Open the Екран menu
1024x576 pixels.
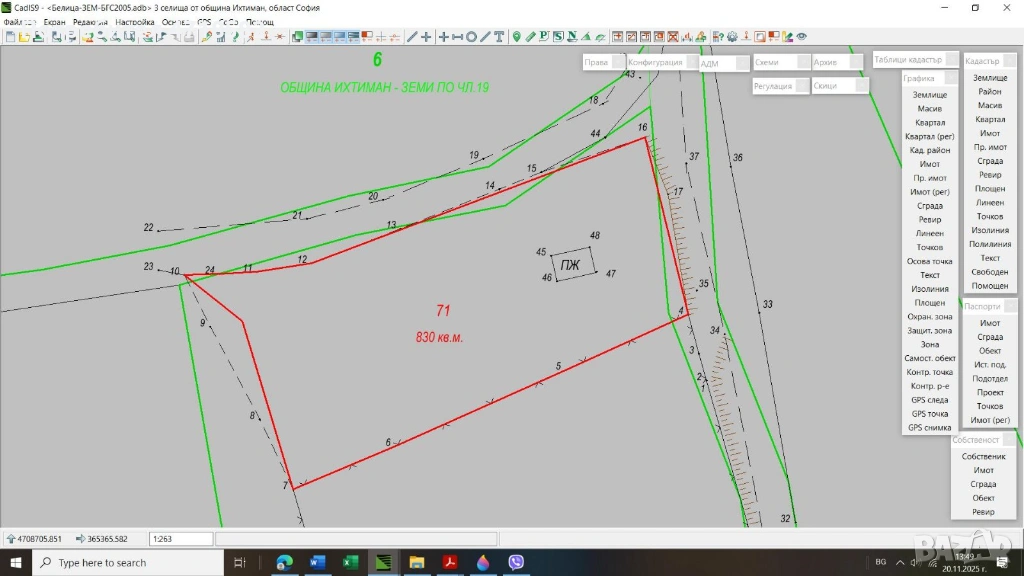[x=54, y=21]
